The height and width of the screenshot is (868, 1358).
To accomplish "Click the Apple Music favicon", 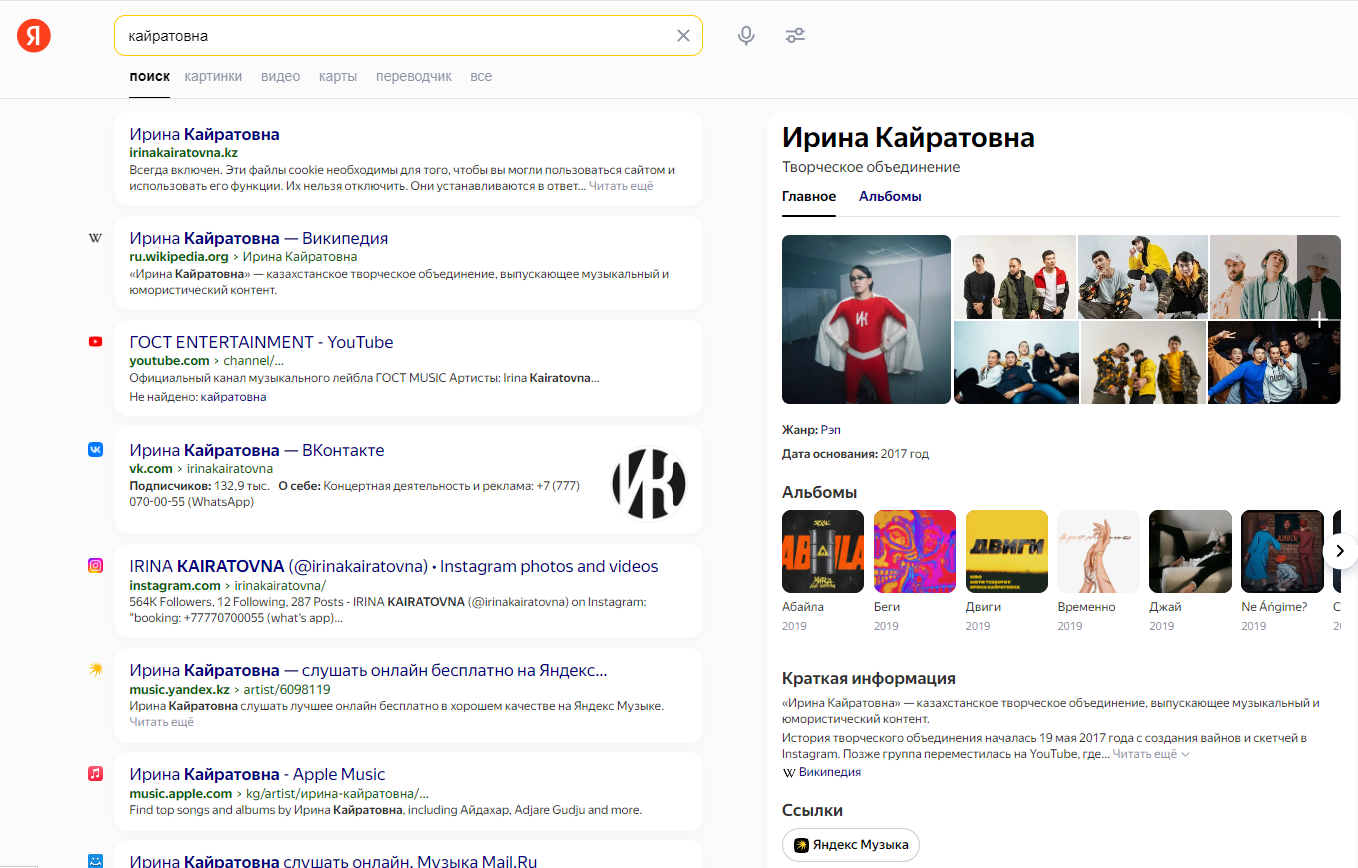I will click(x=95, y=774).
